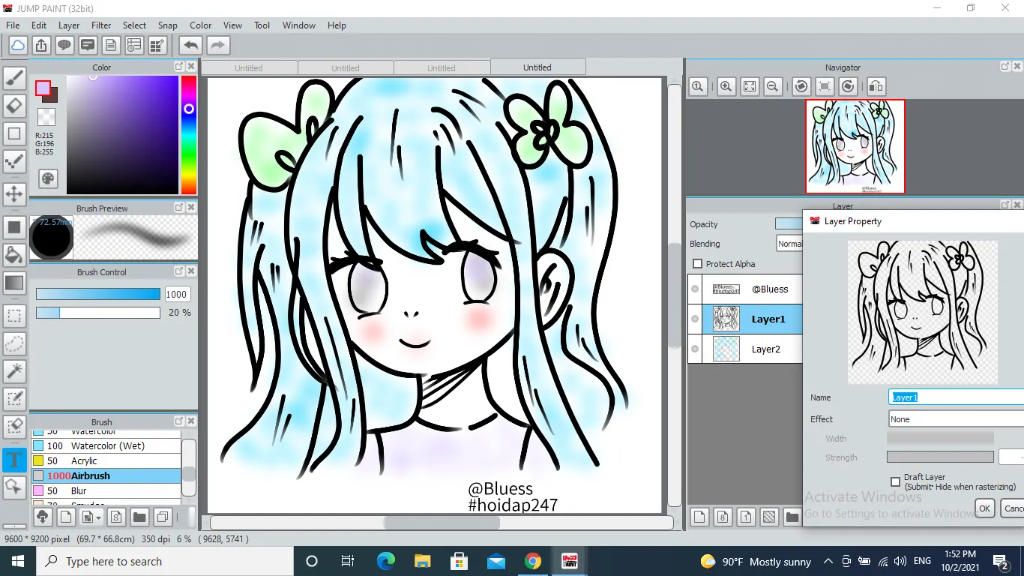Switch to the first Untitled tab
The height and width of the screenshot is (576, 1024).
pyautogui.click(x=248, y=67)
